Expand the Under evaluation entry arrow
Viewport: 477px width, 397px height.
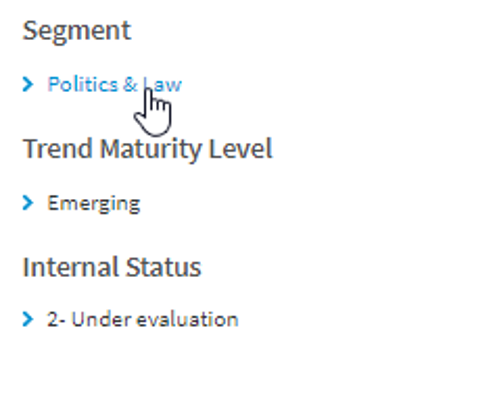[28, 319]
